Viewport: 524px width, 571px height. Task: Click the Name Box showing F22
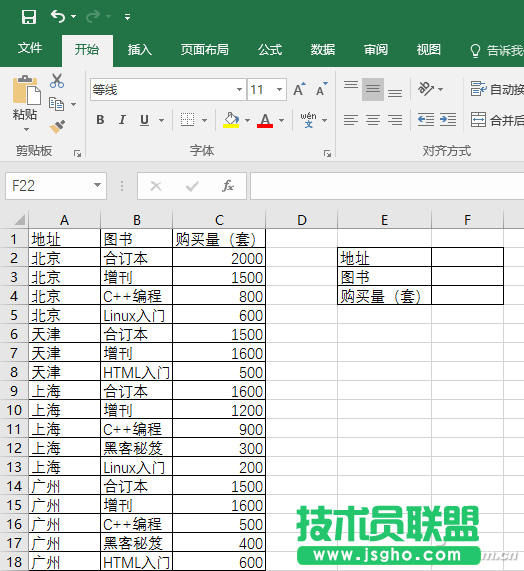pyautogui.click(x=49, y=186)
